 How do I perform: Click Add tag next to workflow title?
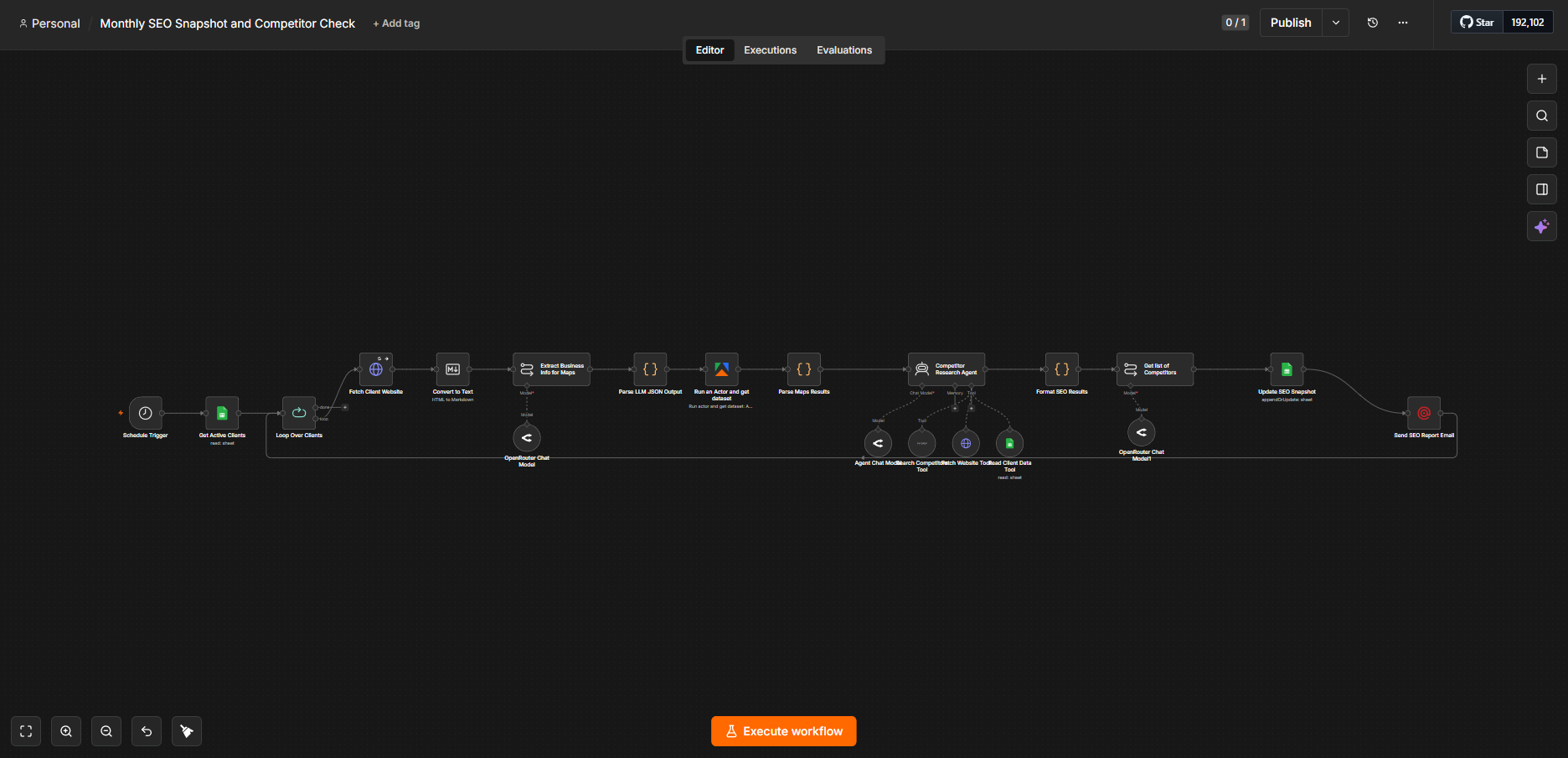pyautogui.click(x=396, y=23)
